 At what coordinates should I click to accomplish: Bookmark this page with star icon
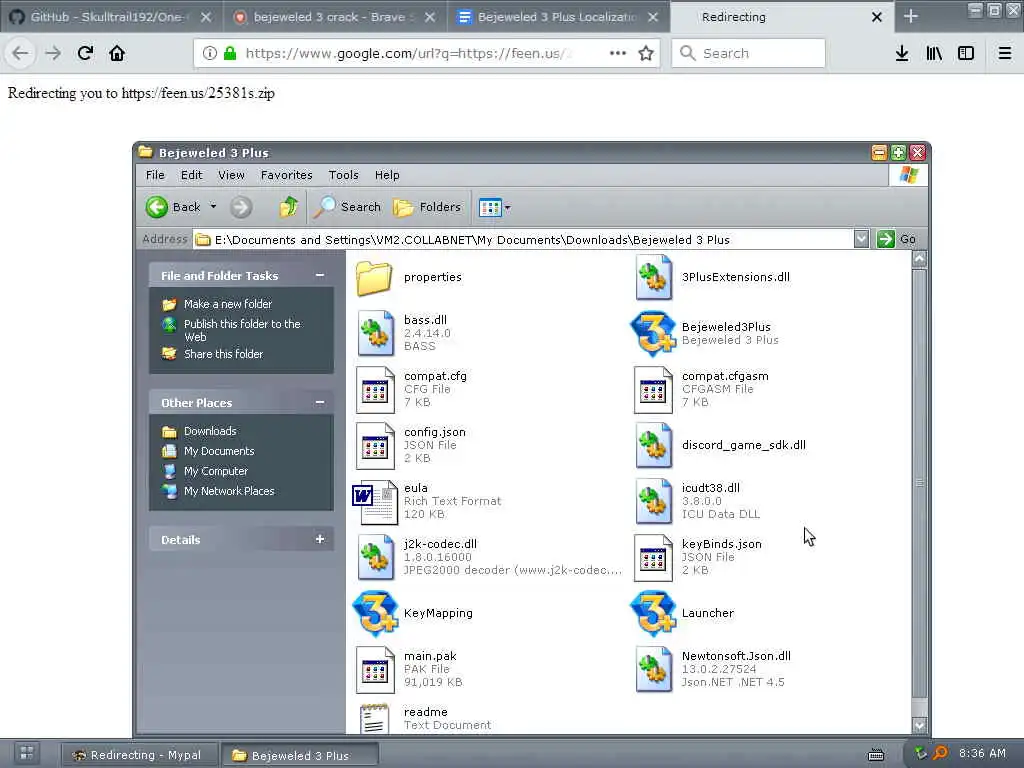point(646,53)
